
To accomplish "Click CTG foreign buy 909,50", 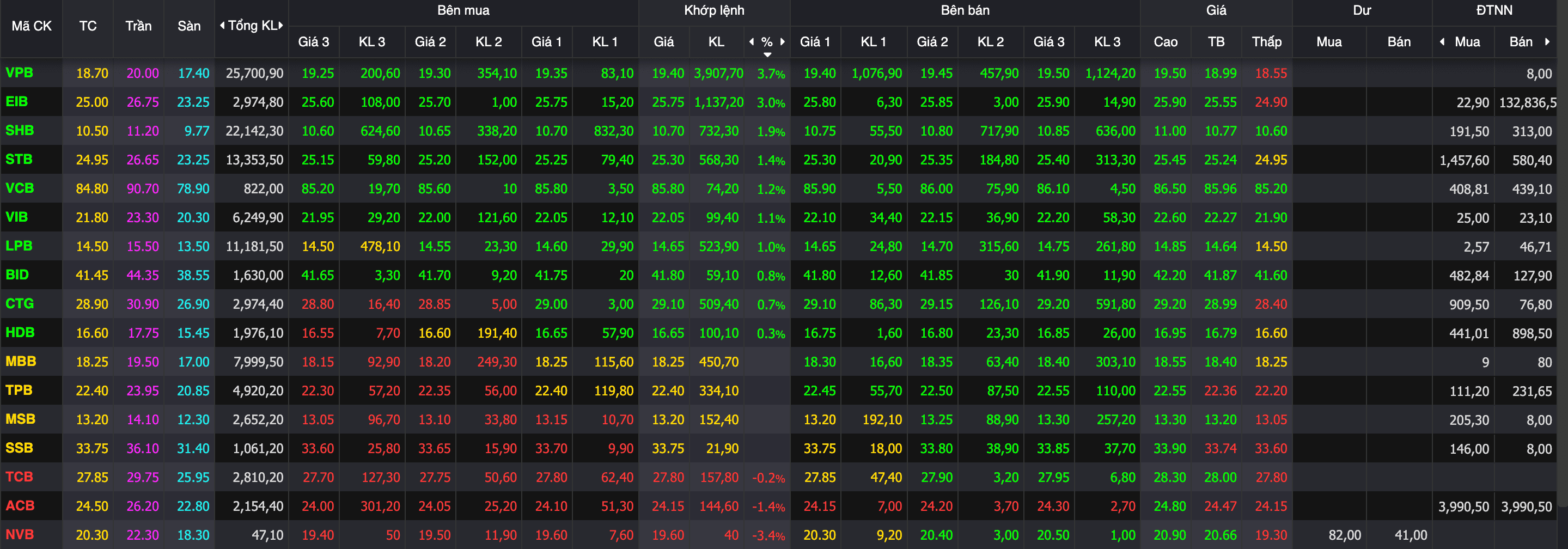I will [x=1469, y=304].
